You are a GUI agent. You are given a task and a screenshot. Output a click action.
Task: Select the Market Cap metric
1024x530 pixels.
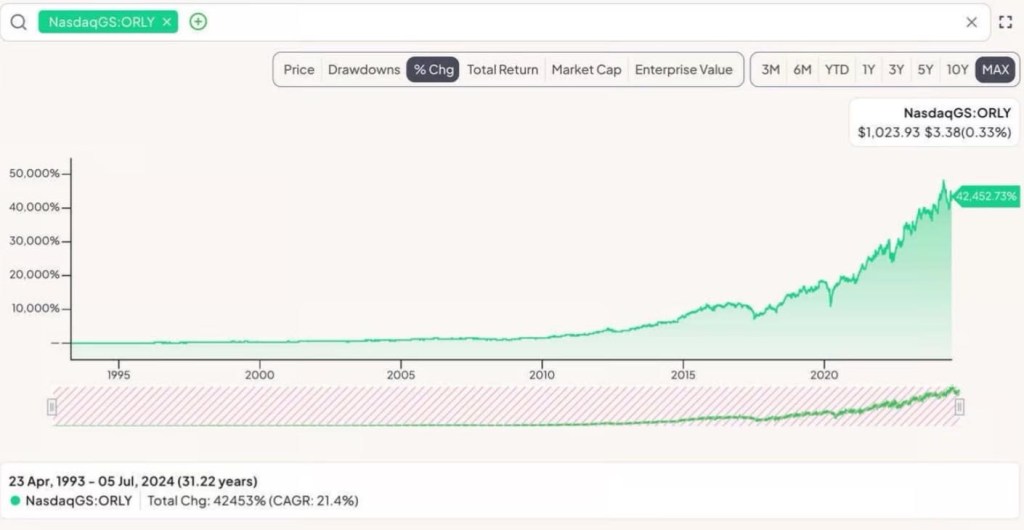(x=586, y=70)
